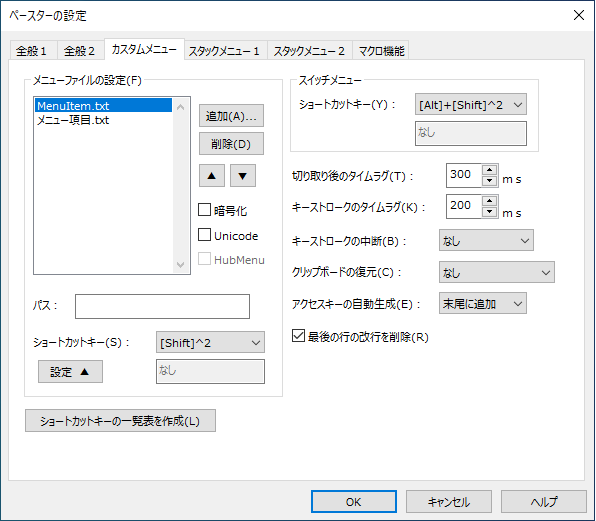Increase the キーストロークのタイムラグ spinner value
This screenshot has width=596, height=521.
490,201
